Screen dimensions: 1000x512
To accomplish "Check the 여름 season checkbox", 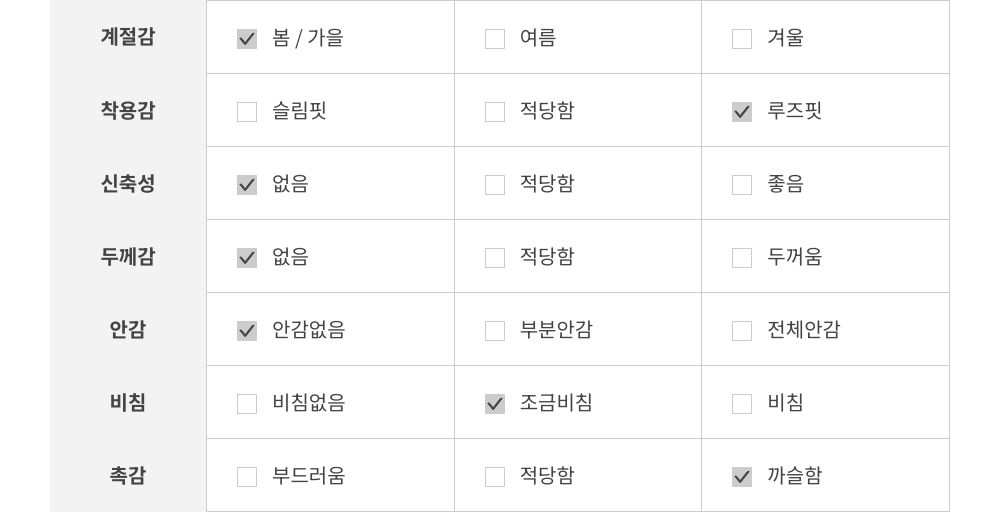I will point(495,39).
